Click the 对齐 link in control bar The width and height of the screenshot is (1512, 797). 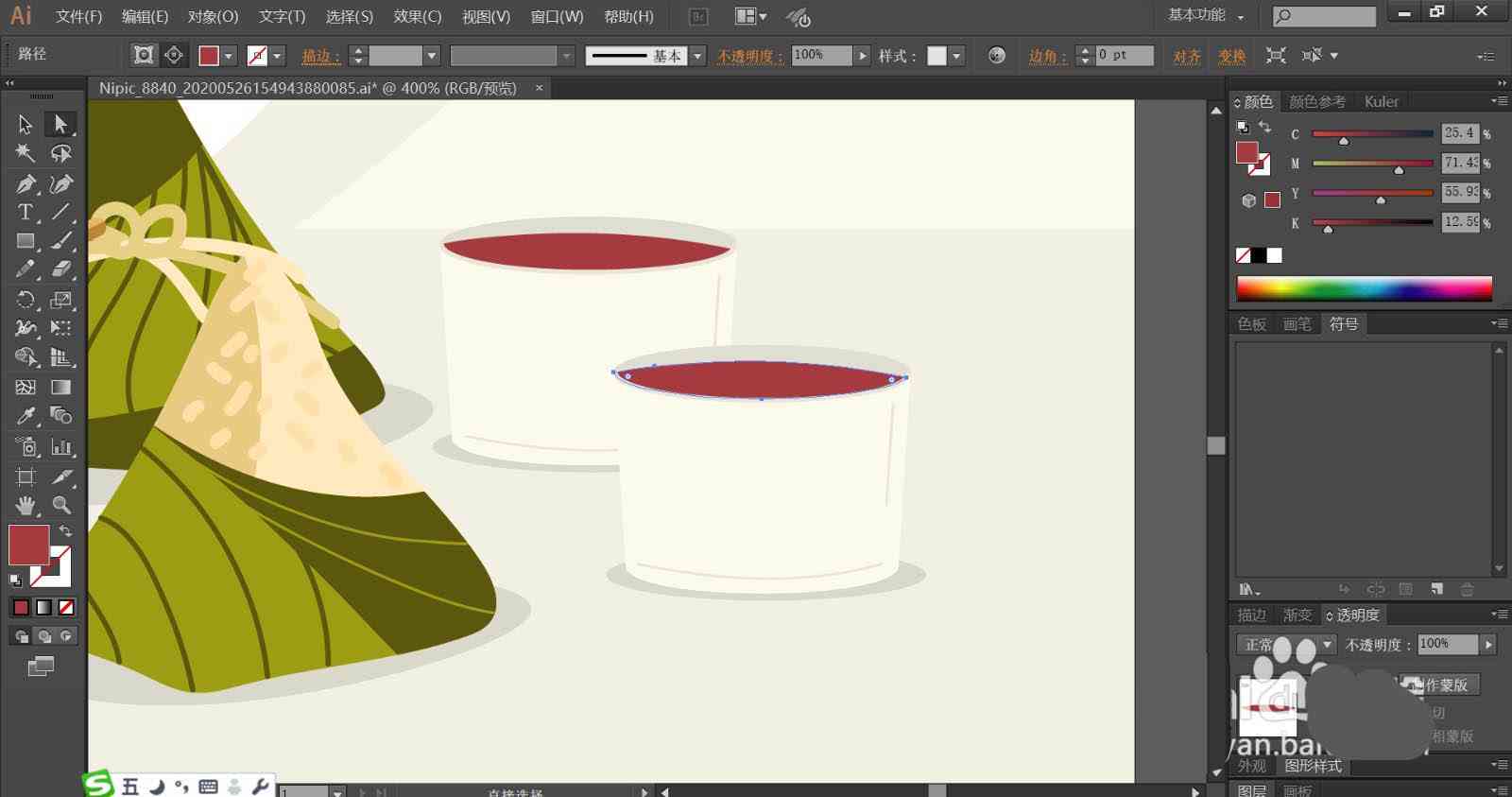pos(1187,57)
